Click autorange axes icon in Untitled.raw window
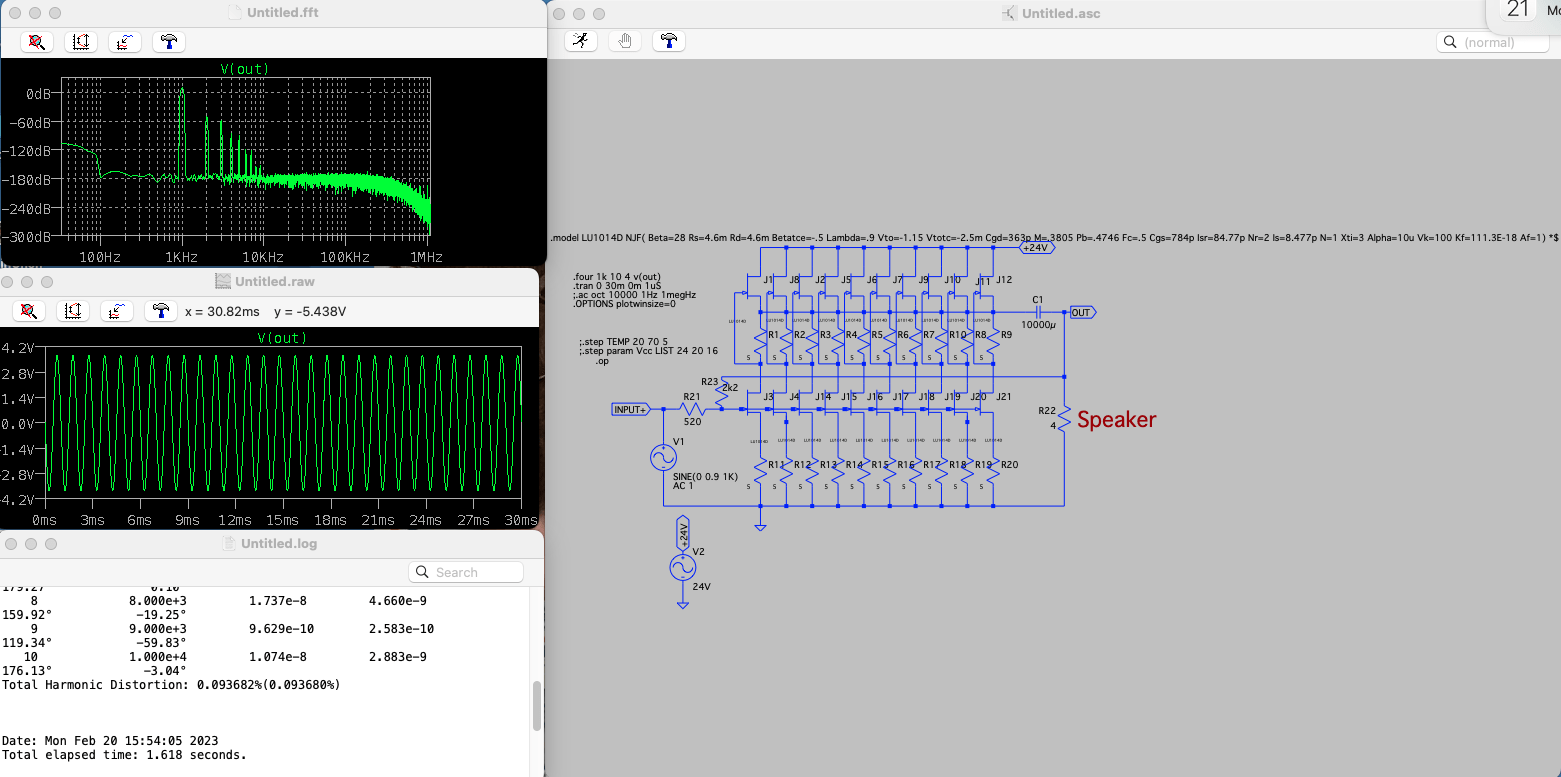Viewport: 1561px width, 777px height. tap(73, 311)
